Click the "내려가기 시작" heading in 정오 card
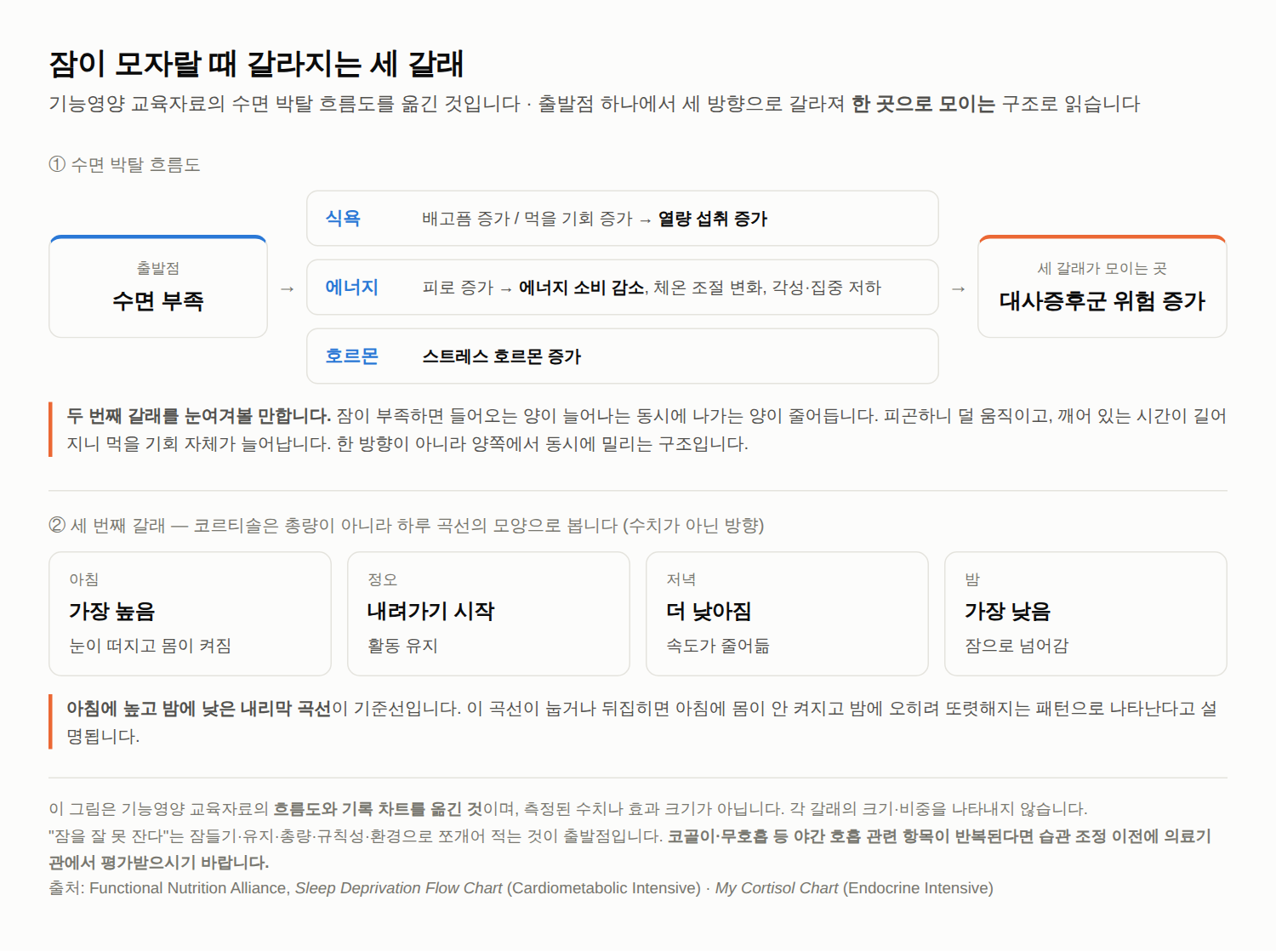The width and height of the screenshot is (1276, 952). click(430, 611)
